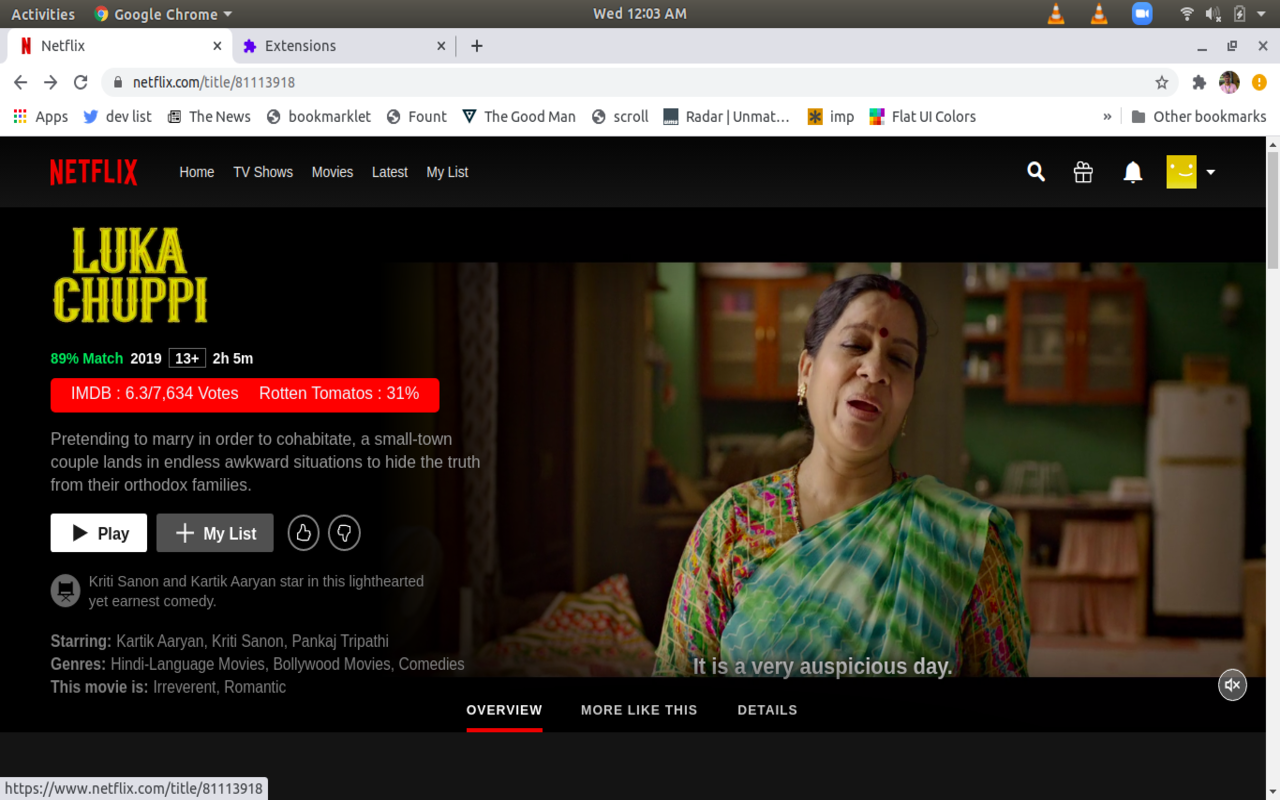The image size is (1280, 800).
Task: Close the Extensions tab
Action: pyautogui.click(x=441, y=46)
